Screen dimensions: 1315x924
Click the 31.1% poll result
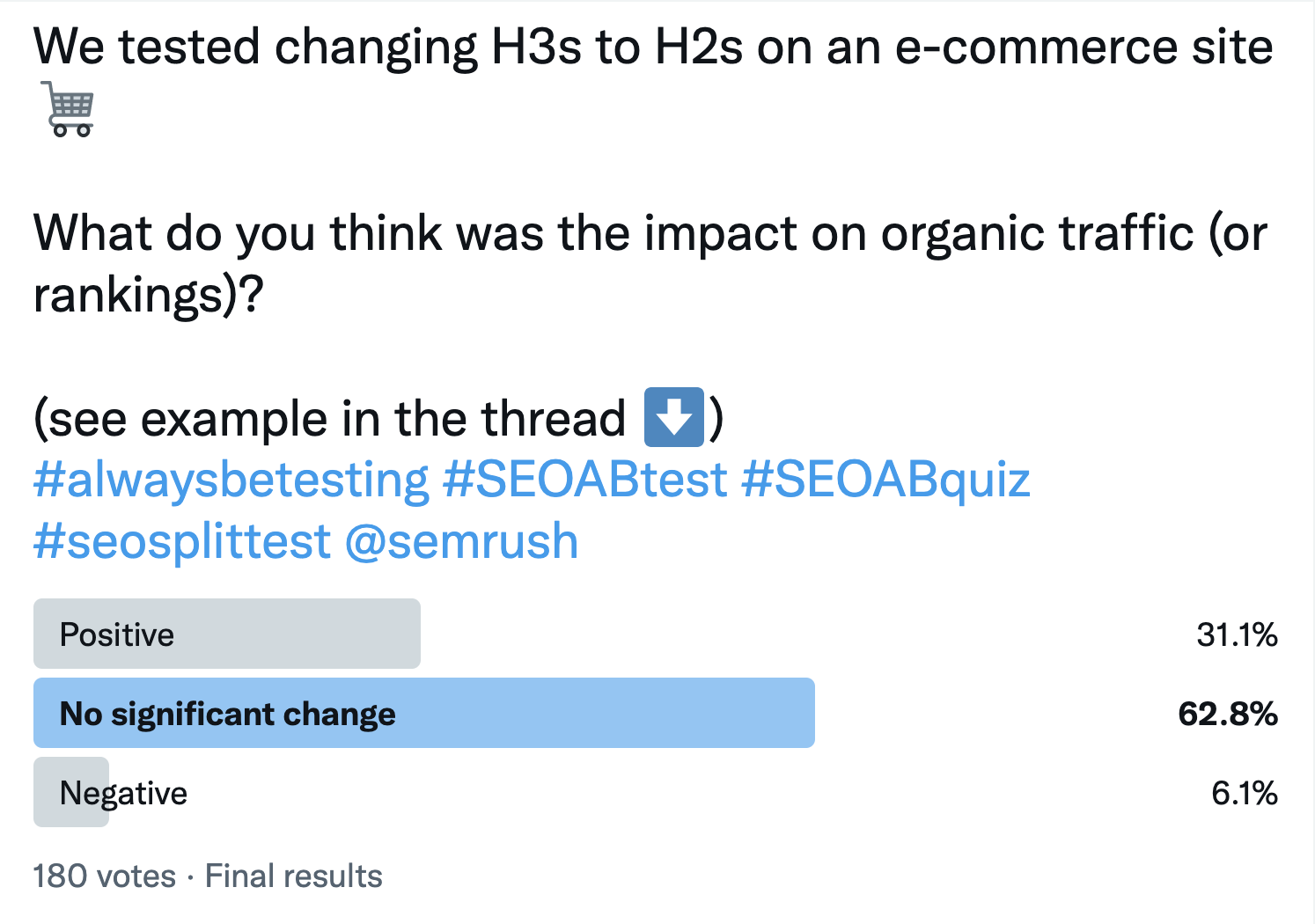point(1237,634)
